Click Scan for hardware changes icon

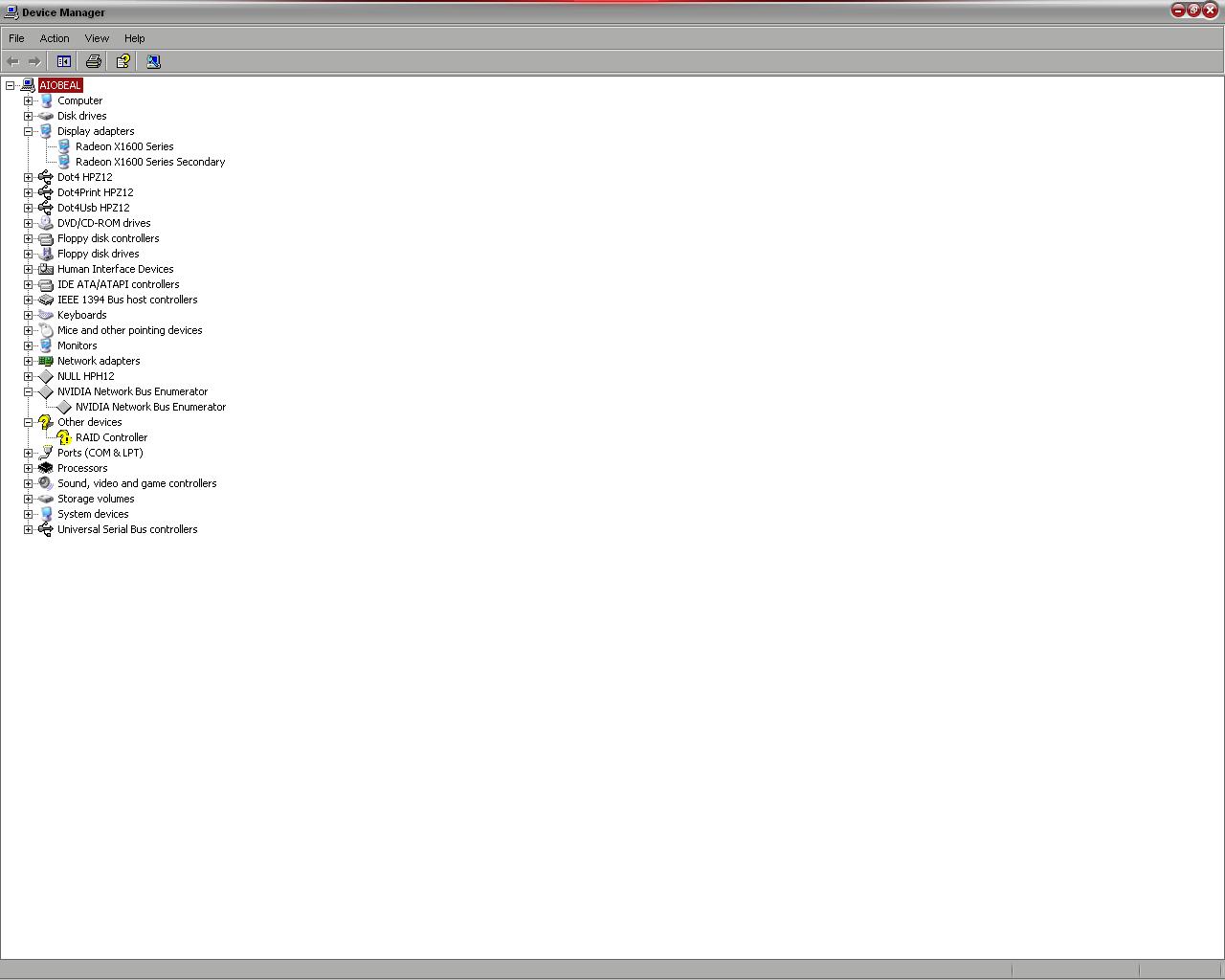click(153, 61)
